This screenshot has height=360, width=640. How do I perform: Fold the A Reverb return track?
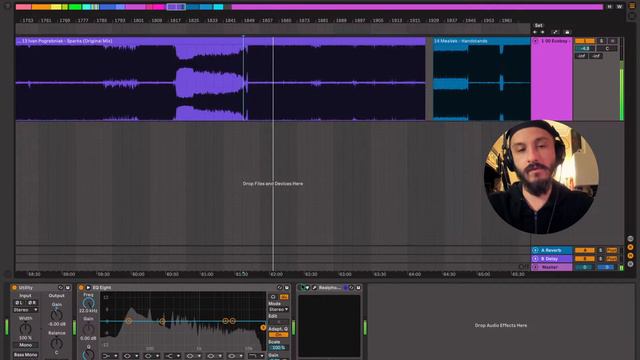535,250
